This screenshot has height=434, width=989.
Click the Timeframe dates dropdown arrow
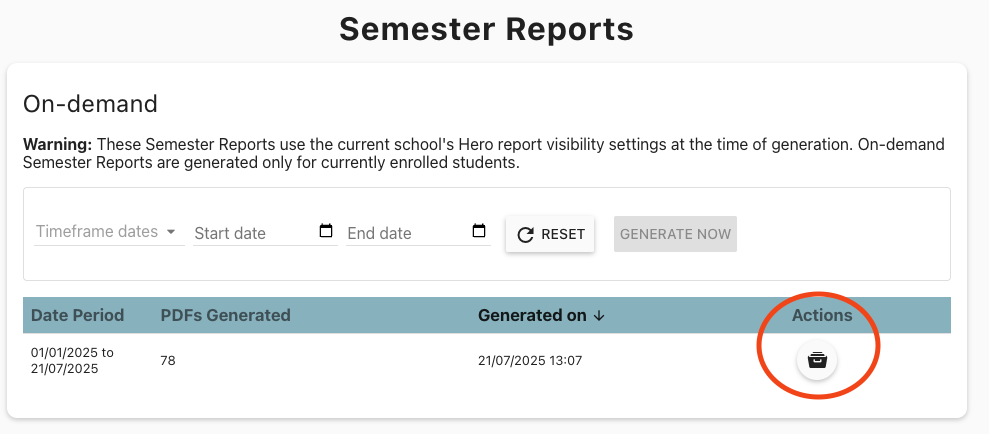(171, 232)
